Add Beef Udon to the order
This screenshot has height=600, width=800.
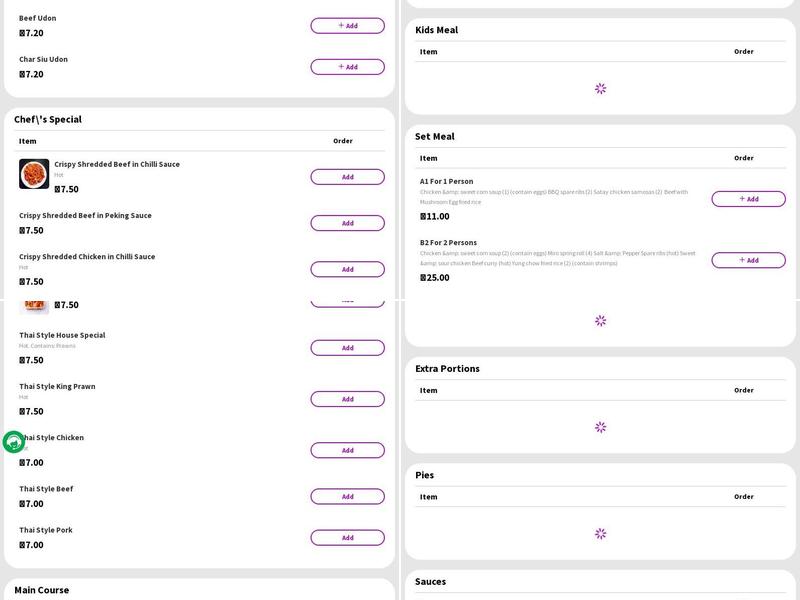tap(347, 26)
